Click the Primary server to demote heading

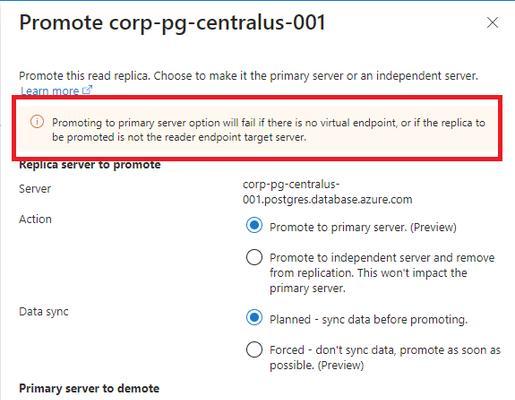[89, 389]
